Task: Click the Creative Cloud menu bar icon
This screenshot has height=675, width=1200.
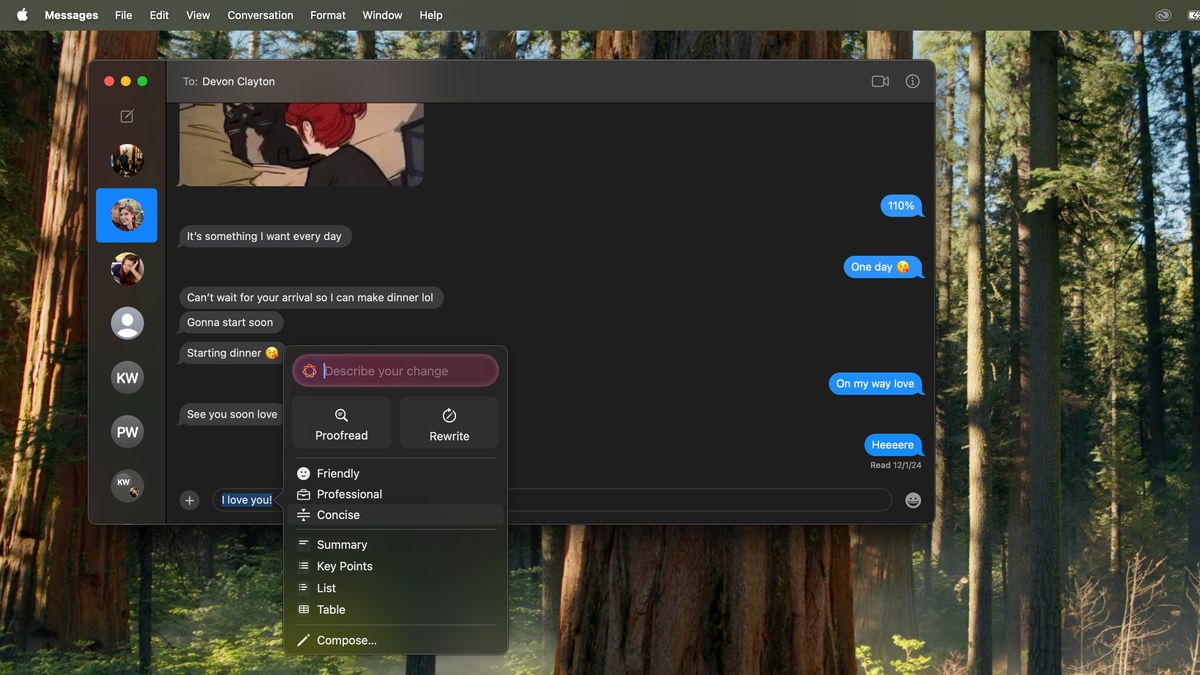Action: [x=1162, y=15]
